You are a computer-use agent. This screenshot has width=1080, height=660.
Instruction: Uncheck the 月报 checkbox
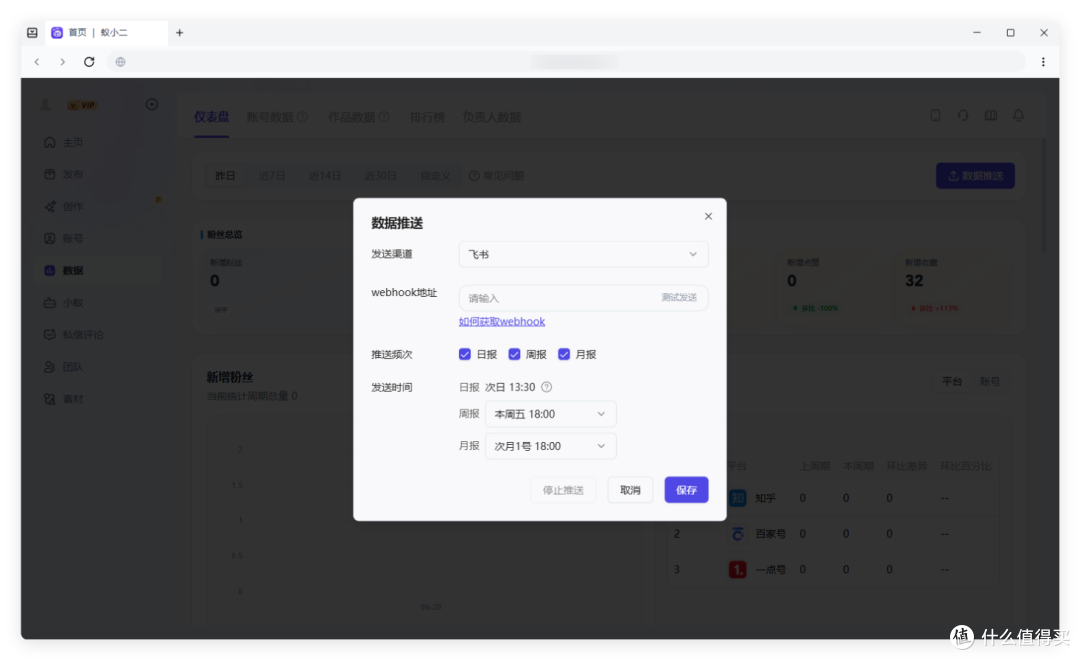564,354
